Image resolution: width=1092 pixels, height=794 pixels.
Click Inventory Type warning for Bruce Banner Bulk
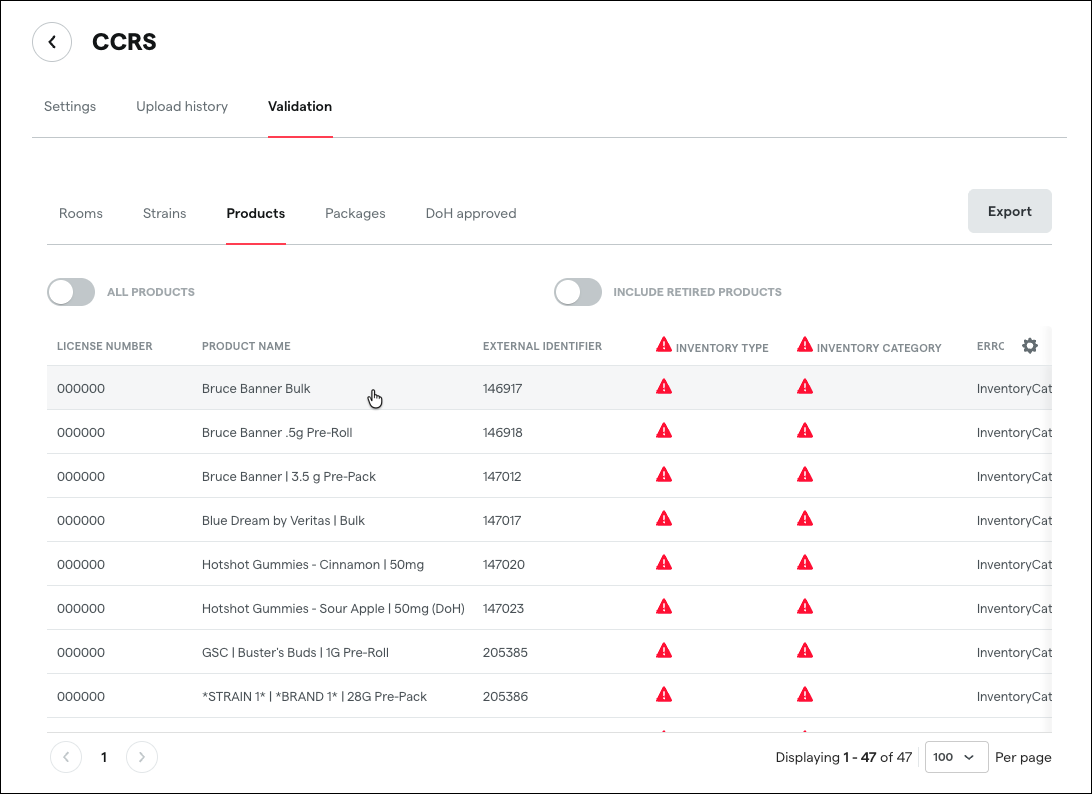click(664, 387)
